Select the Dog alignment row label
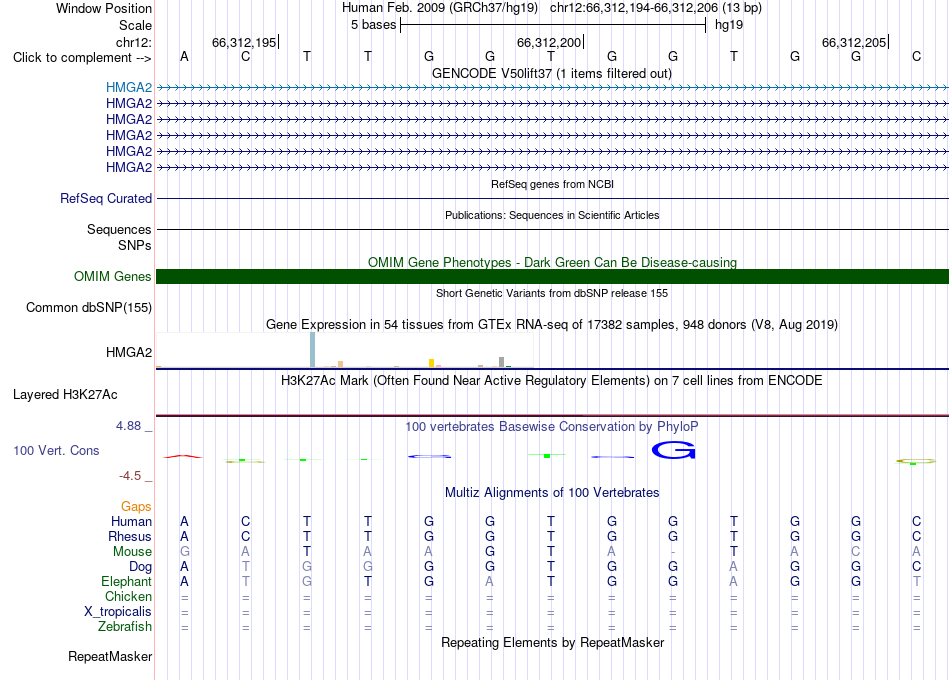950x680 pixels. 140,567
